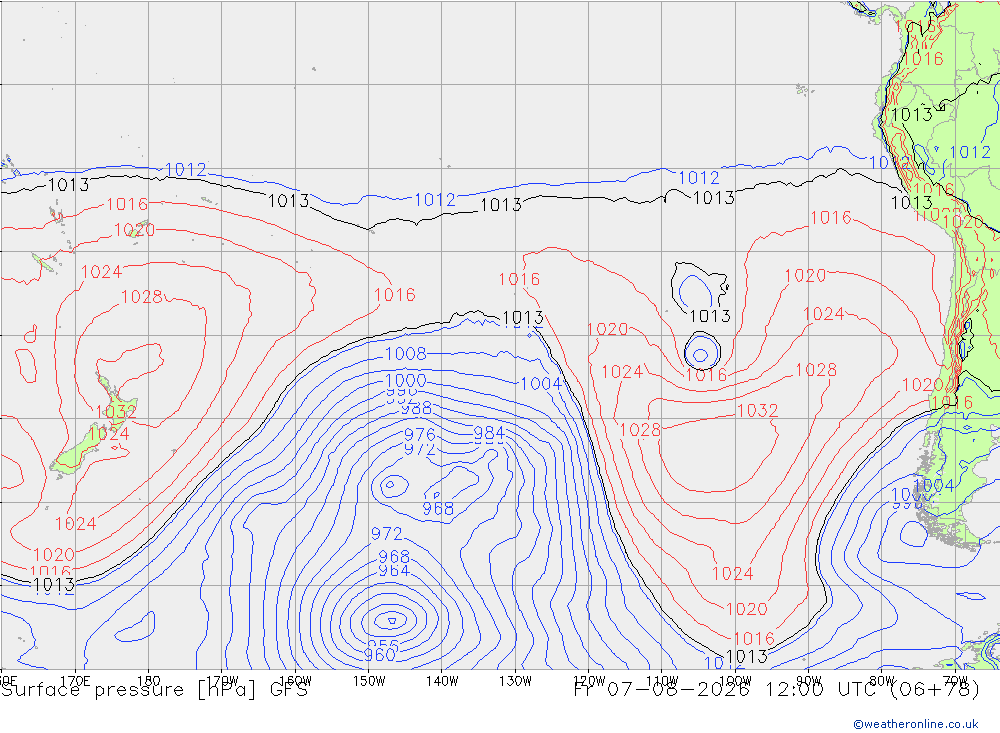
Task: Click the blue '1000' isobar label
Action: click(406, 381)
